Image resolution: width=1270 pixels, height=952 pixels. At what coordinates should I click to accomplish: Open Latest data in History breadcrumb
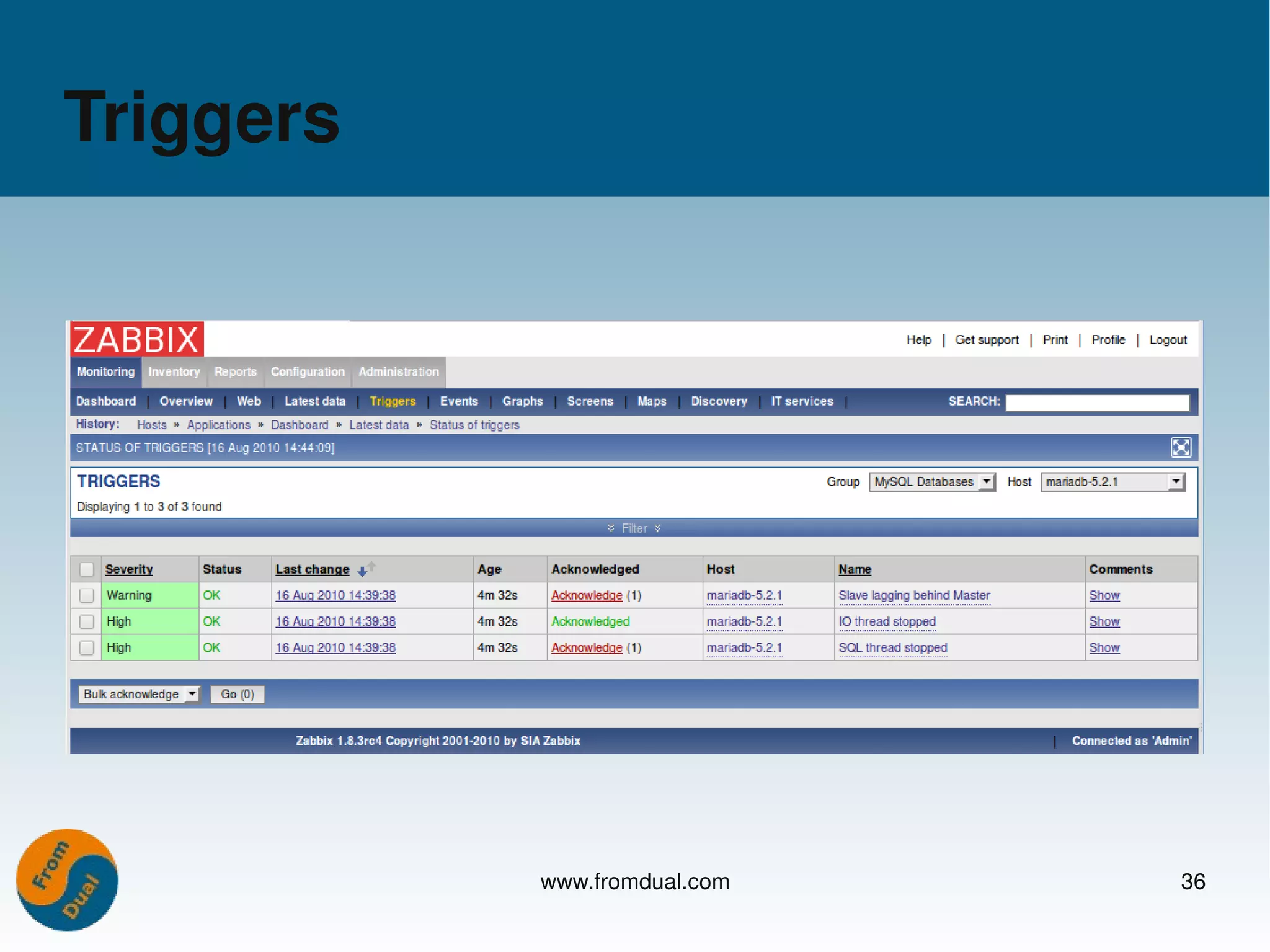click(379, 425)
